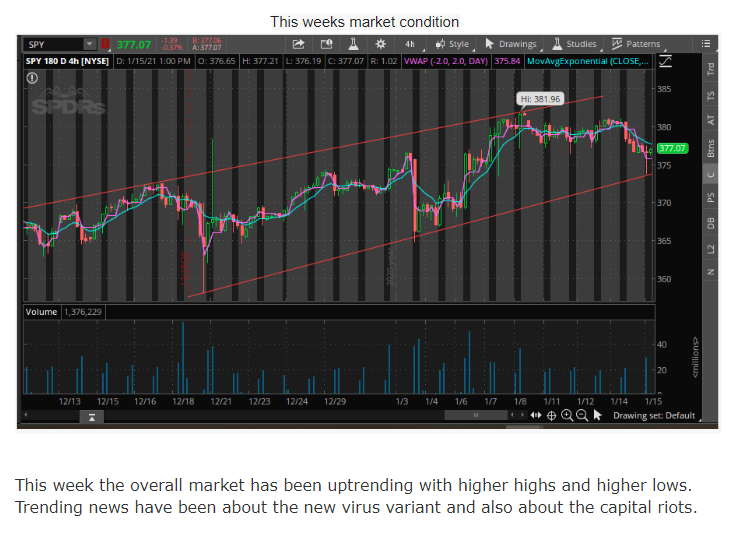The height and width of the screenshot is (534, 739).
Task: Toggle the chart scale icon above price axis
Action: click(x=666, y=61)
